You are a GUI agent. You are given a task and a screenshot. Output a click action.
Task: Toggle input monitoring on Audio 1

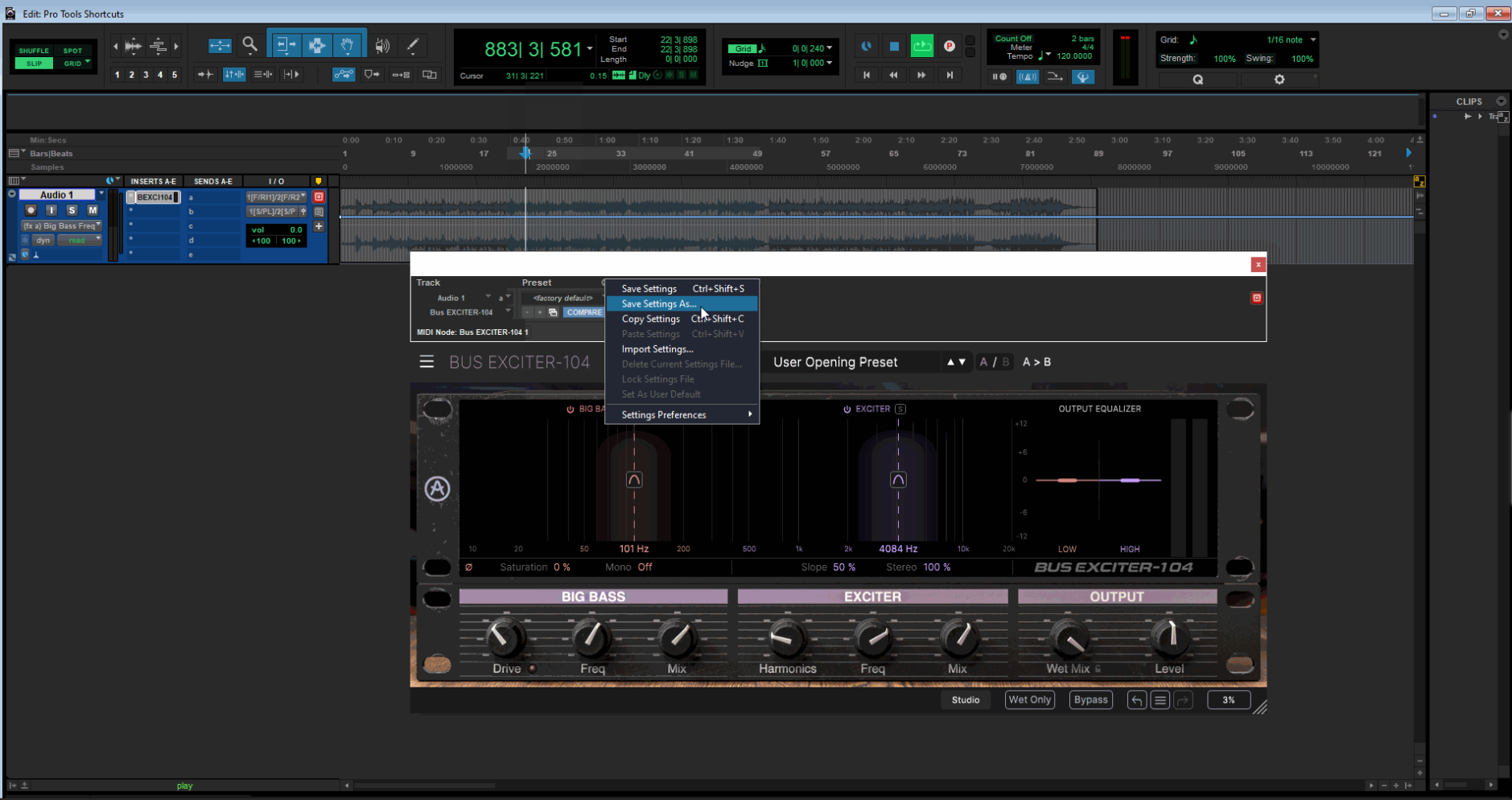pyautogui.click(x=51, y=210)
